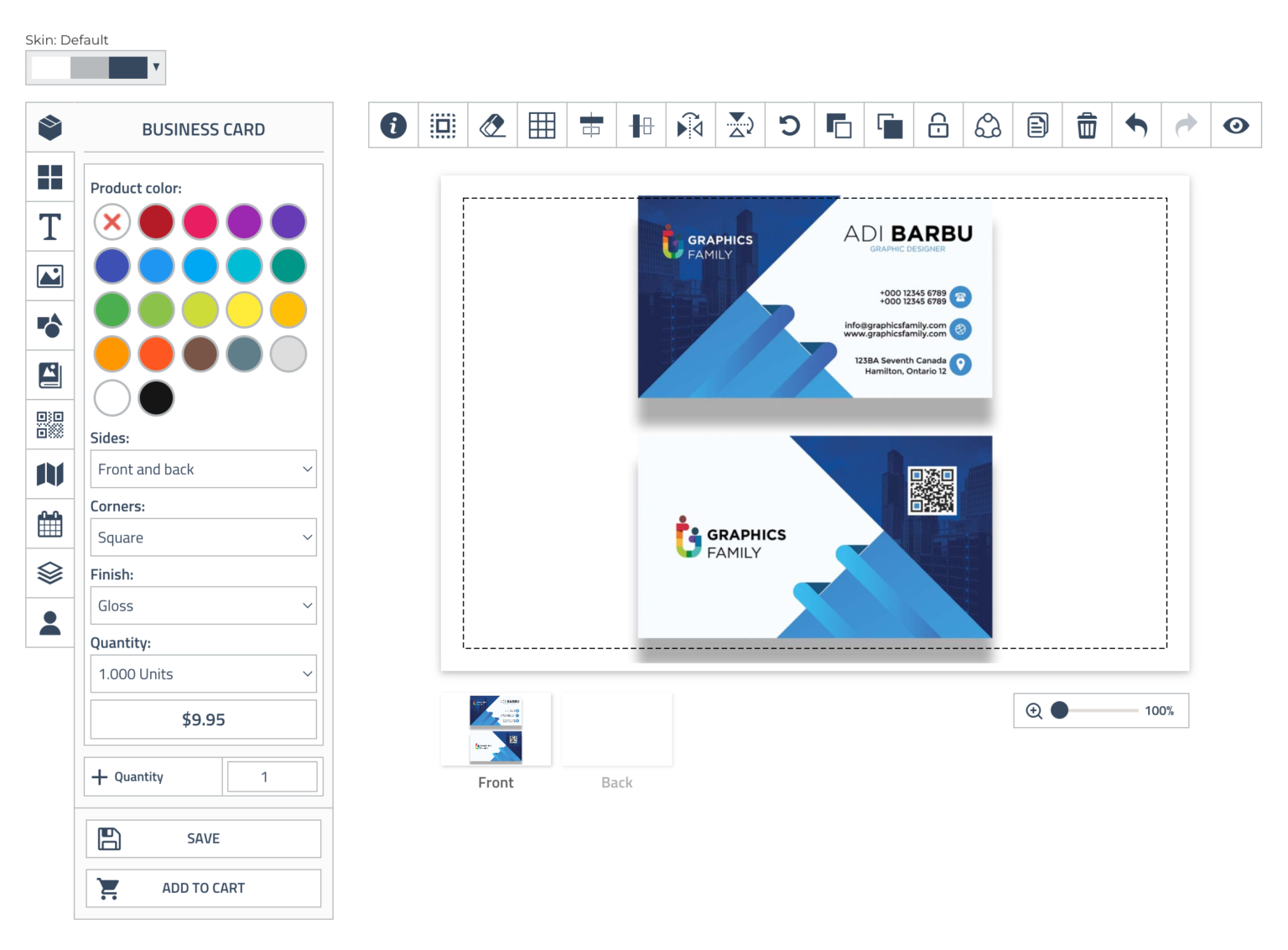
Task: Open the Layers panel icon
Action: point(50,574)
